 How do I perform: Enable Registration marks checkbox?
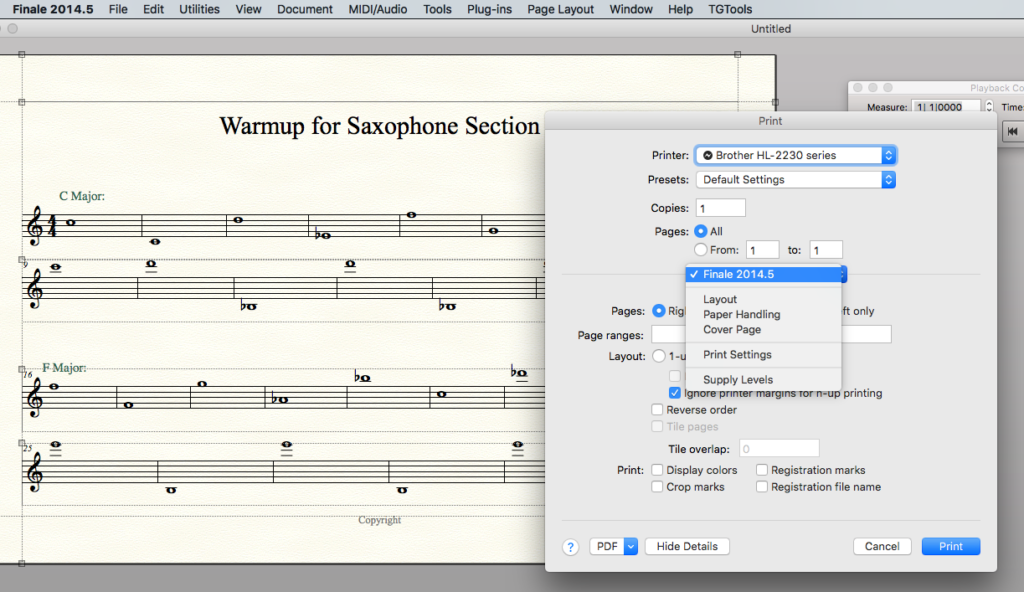tap(762, 470)
